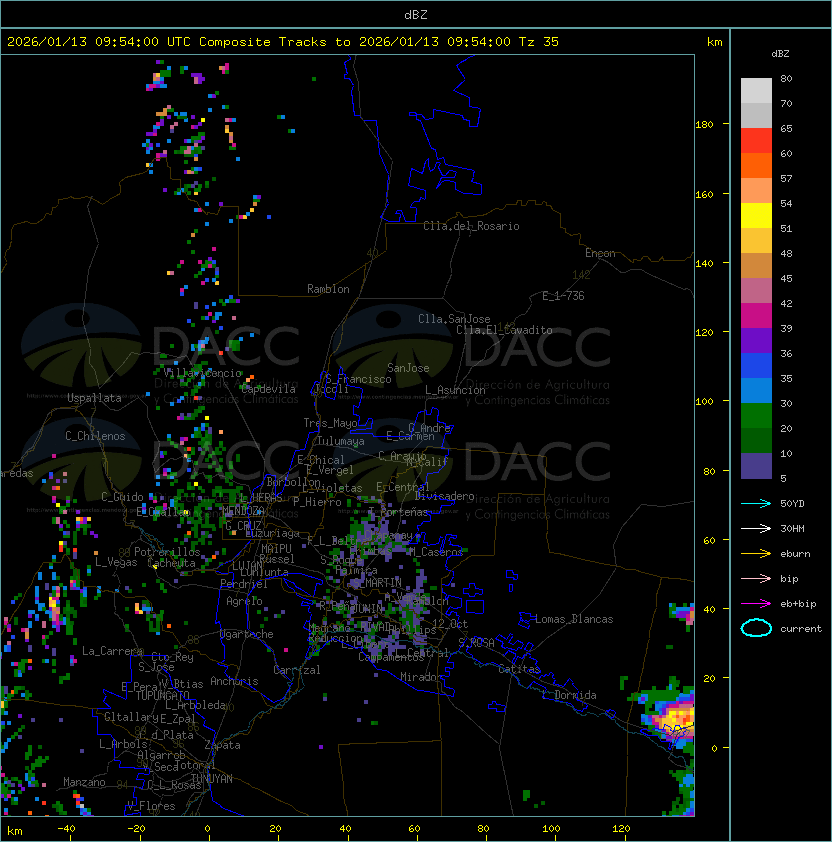Click the 'S_Francisco' map label

click(x=358, y=379)
